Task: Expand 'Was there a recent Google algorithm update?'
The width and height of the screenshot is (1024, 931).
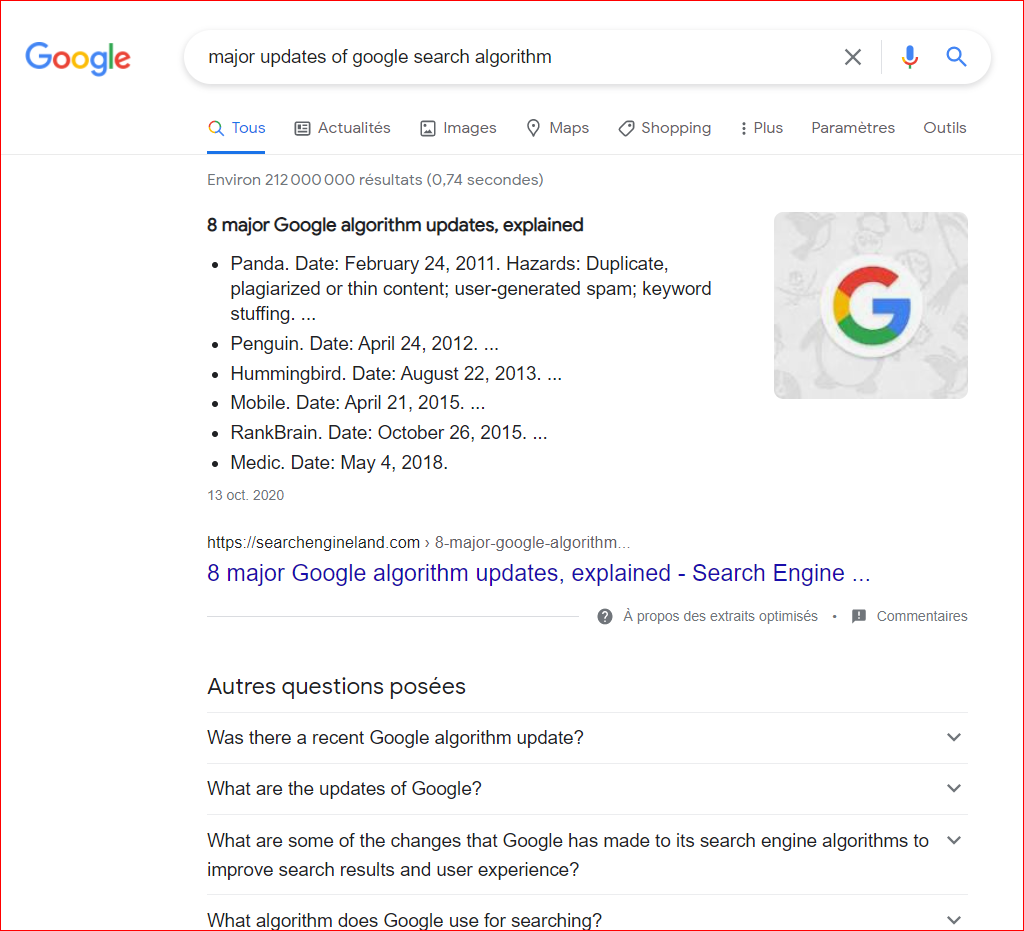Action: pyautogui.click(x=587, y=738)
